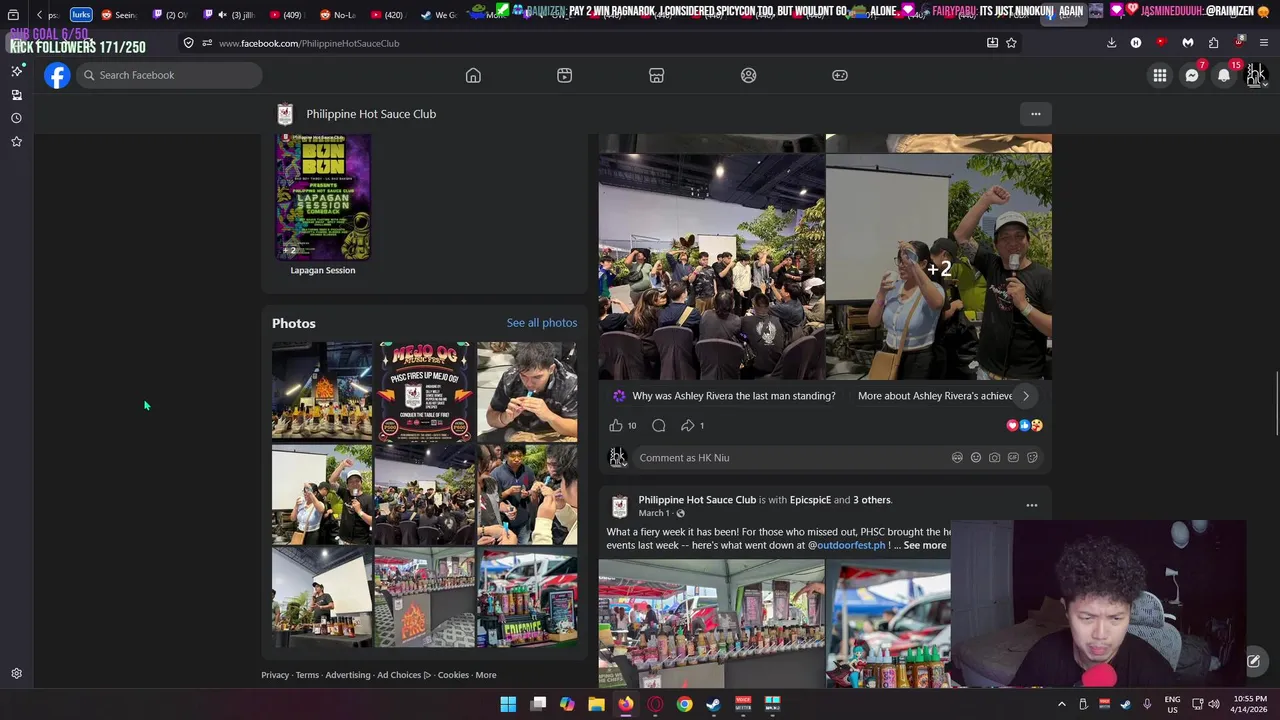Image resolution: width=1280 pixels, height=720 pixels.
Task: Open the Groups icon in top navigation
Action: tap(748, 75)
